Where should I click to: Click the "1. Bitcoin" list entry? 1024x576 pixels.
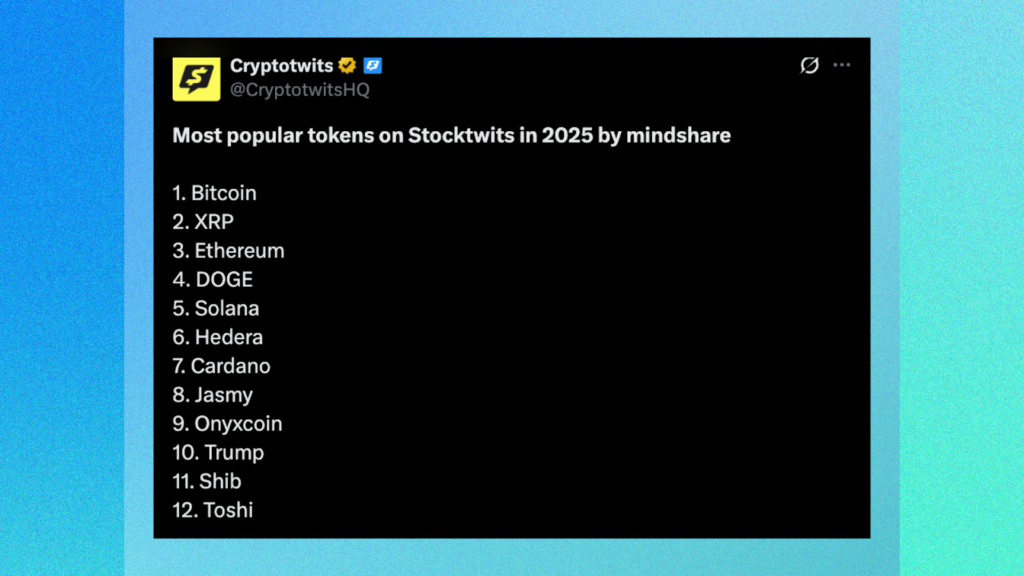(214, 193)
